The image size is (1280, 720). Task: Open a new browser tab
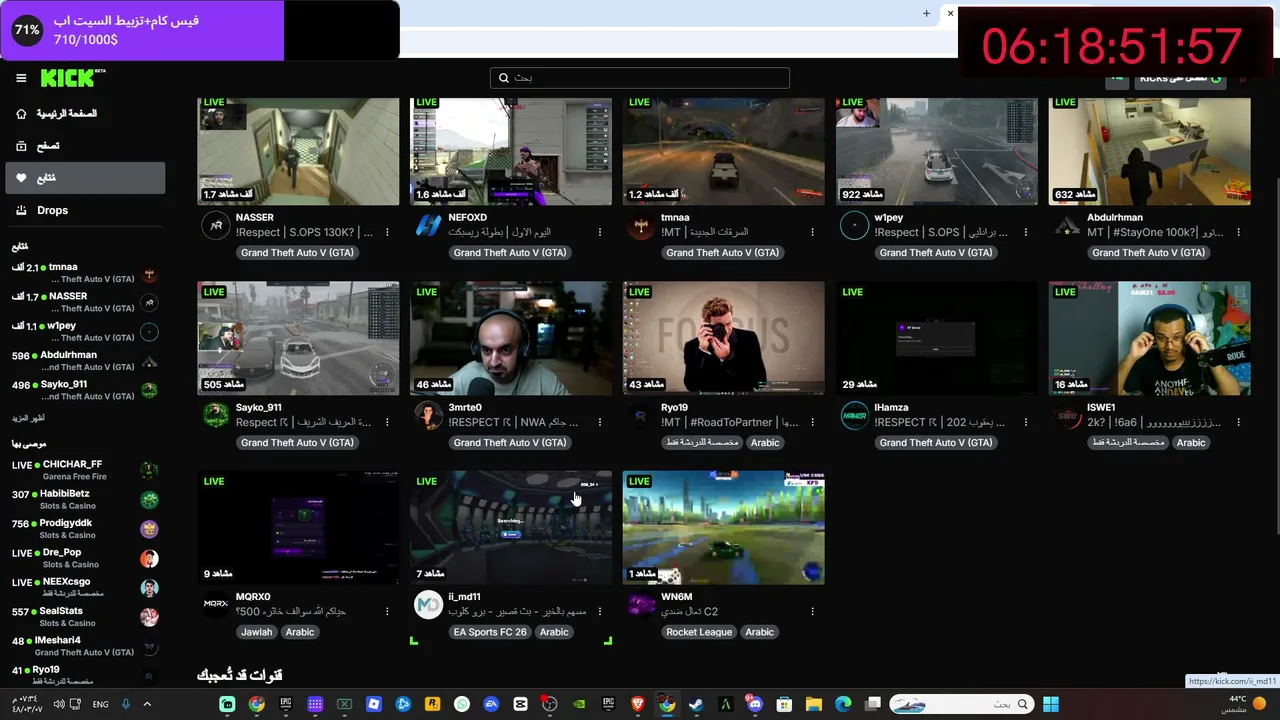point(926,14)
